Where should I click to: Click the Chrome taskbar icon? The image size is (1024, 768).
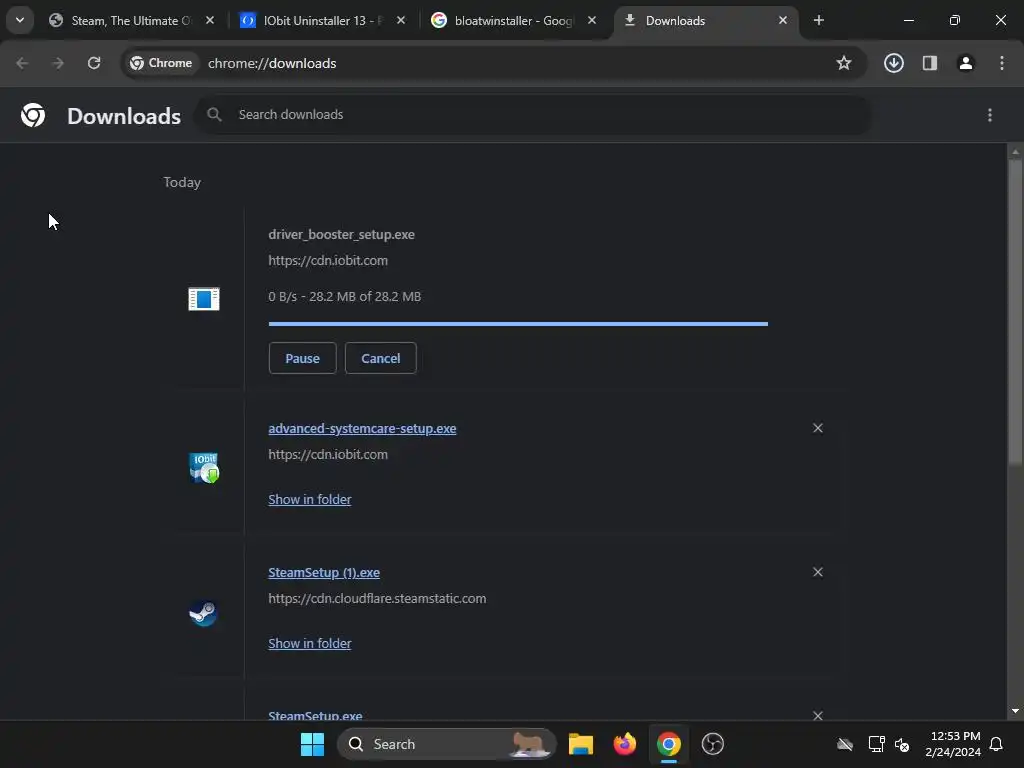pyautogui.click(x=669, y=744)
